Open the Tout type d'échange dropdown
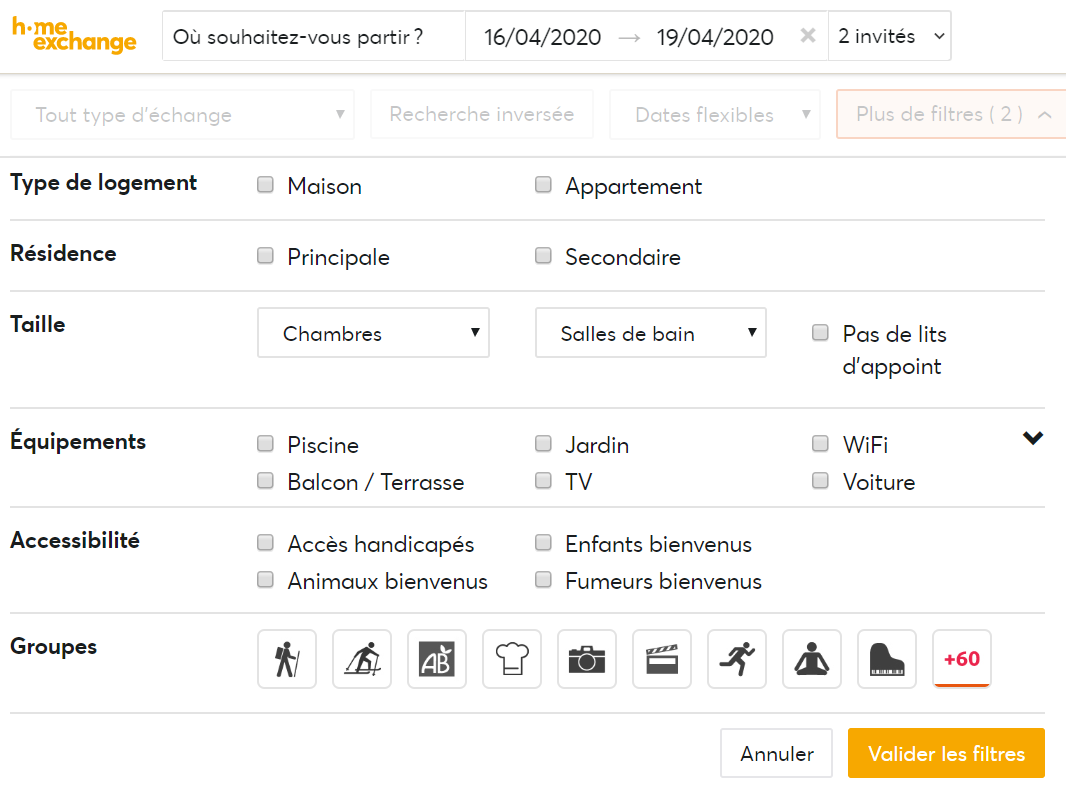Viewport: 1066px width, 787px height. click(x=182, y=114)
